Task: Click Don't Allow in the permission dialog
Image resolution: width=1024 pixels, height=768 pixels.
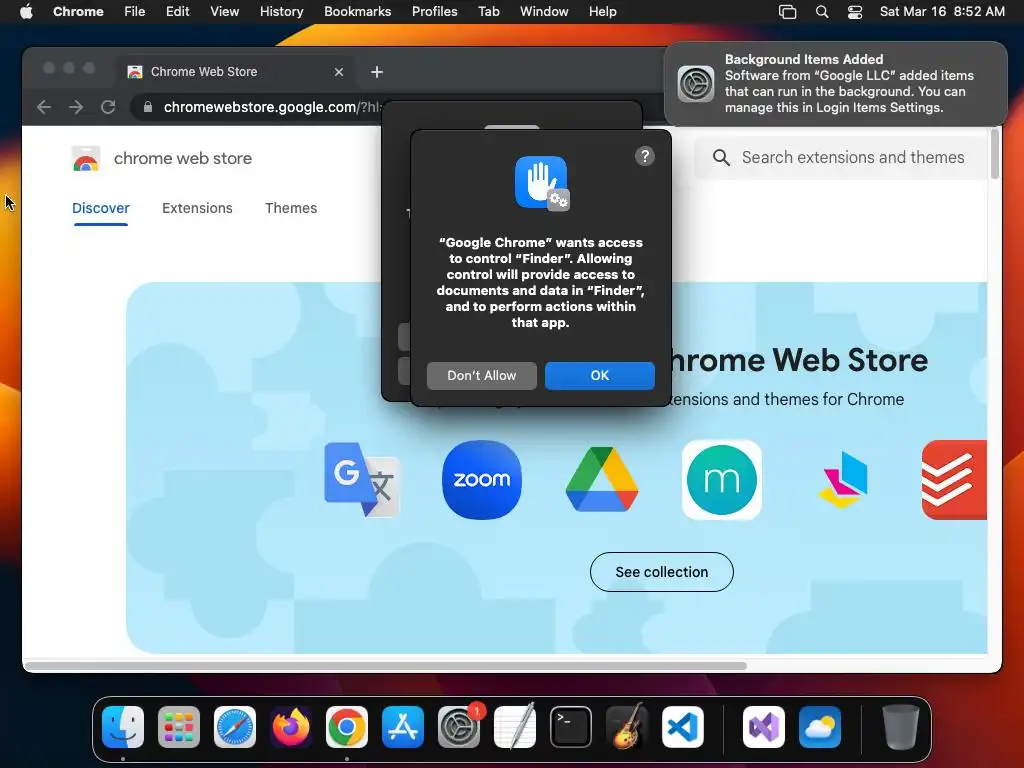Action: [x=481, y=376]
